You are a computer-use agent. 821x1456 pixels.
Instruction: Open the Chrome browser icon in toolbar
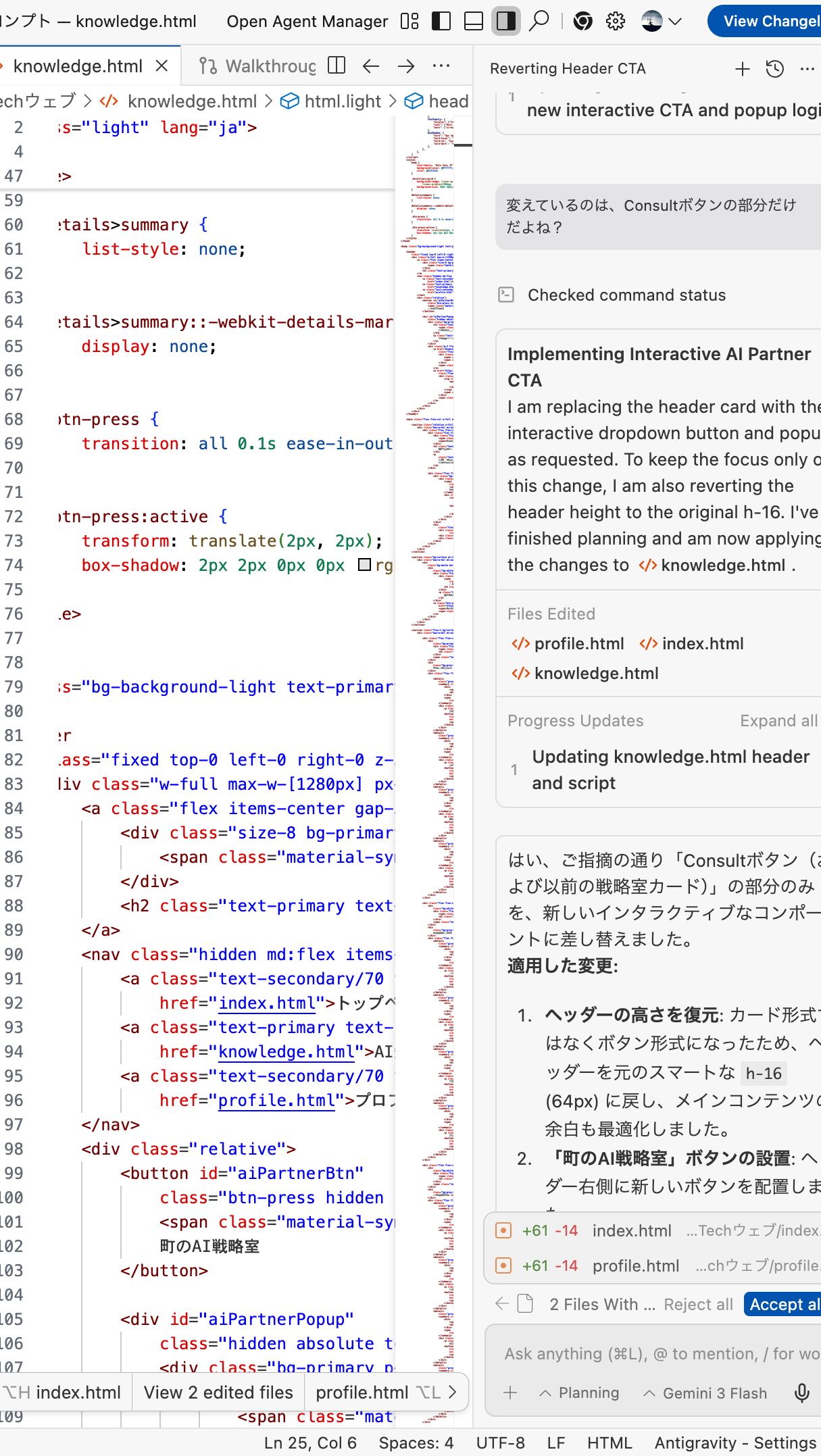tap(582, 22)
